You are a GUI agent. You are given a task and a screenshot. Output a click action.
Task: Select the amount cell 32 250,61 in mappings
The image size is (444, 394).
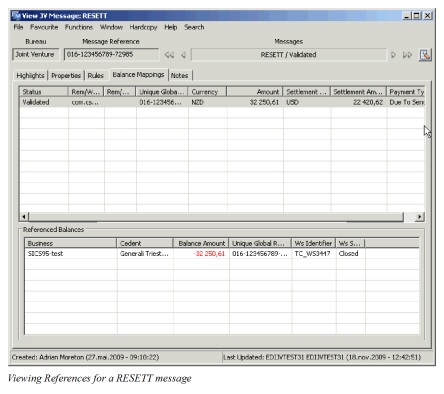point(255,102)
